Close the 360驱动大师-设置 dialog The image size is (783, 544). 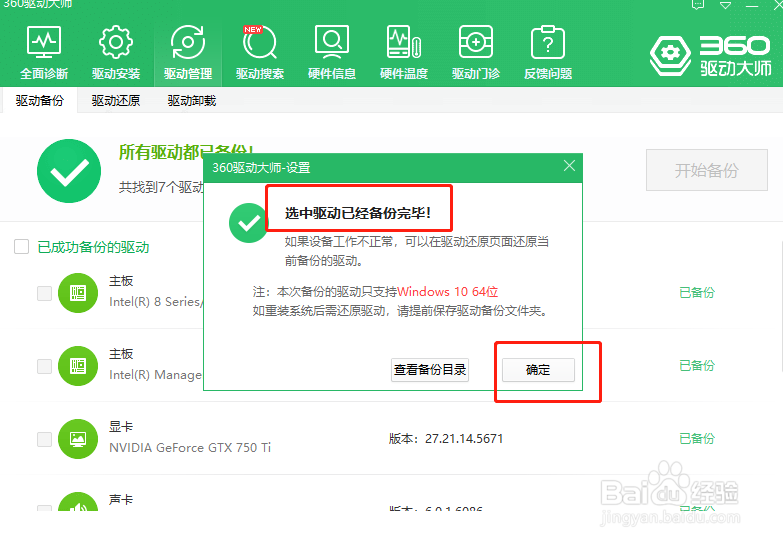pyautogui.click(x=569, y=166)
